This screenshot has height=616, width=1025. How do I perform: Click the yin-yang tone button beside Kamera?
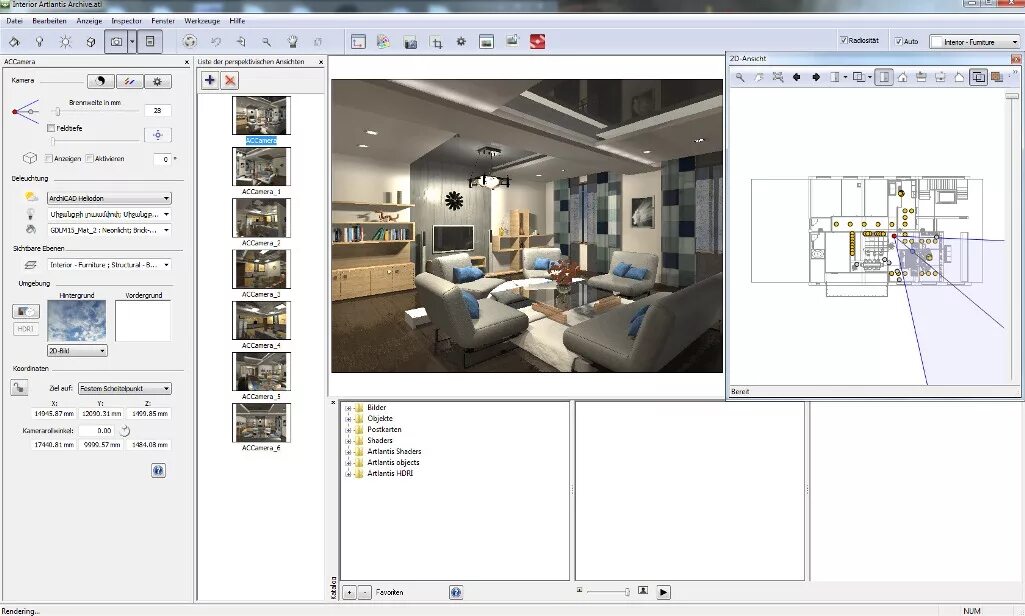[101, 81]
